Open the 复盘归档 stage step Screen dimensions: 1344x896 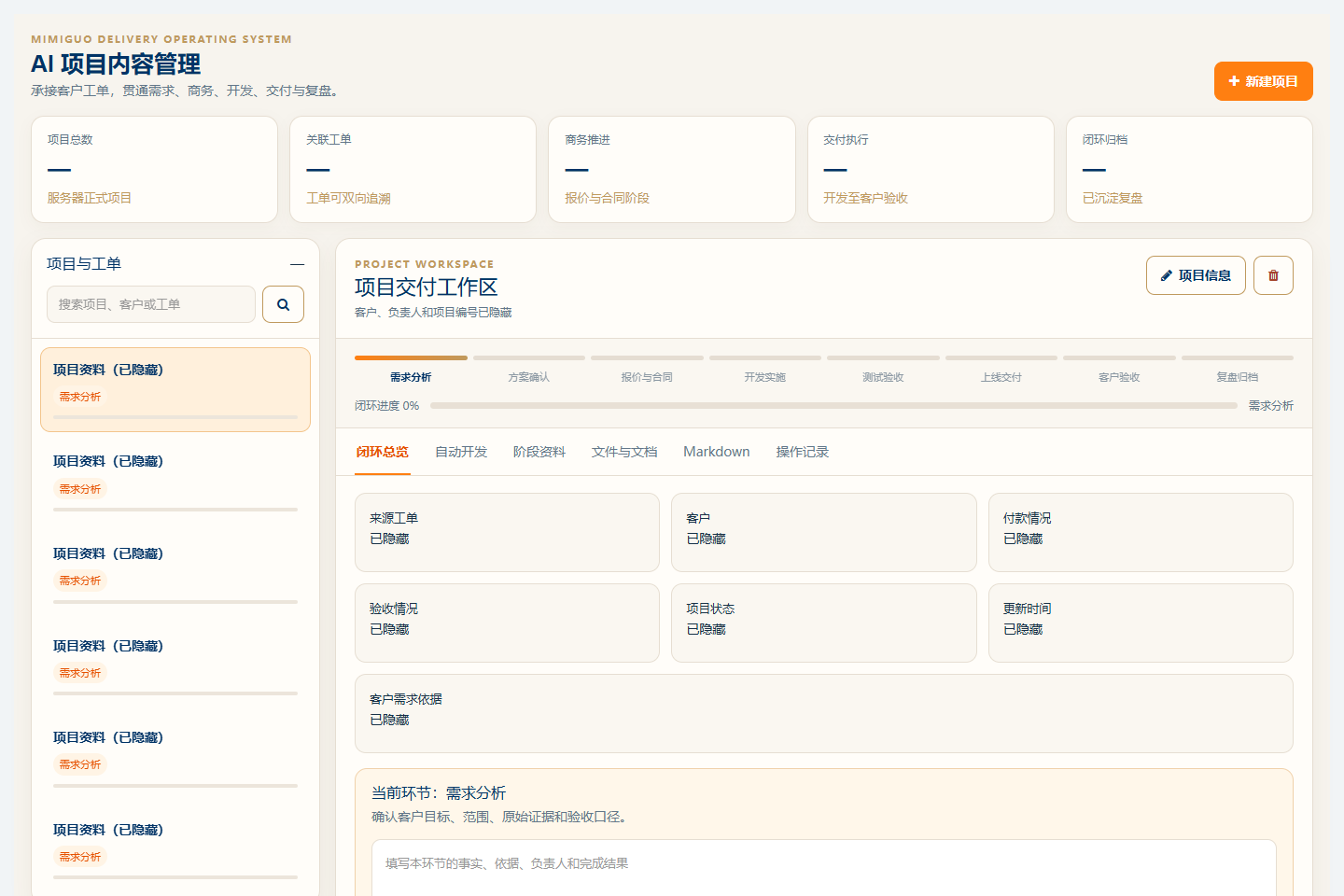coord(1238,370)
